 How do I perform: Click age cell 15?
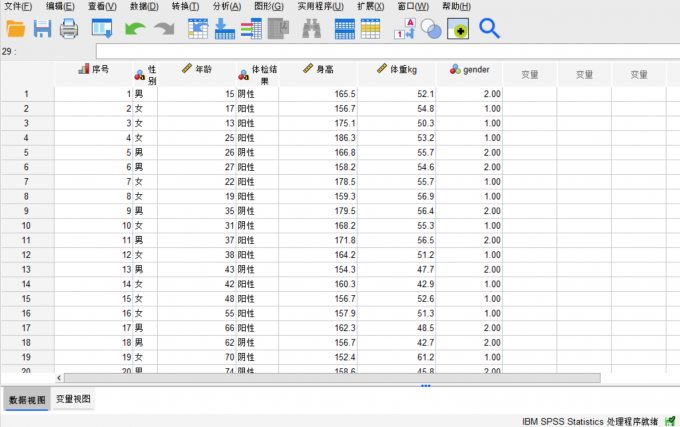(196, 94)
